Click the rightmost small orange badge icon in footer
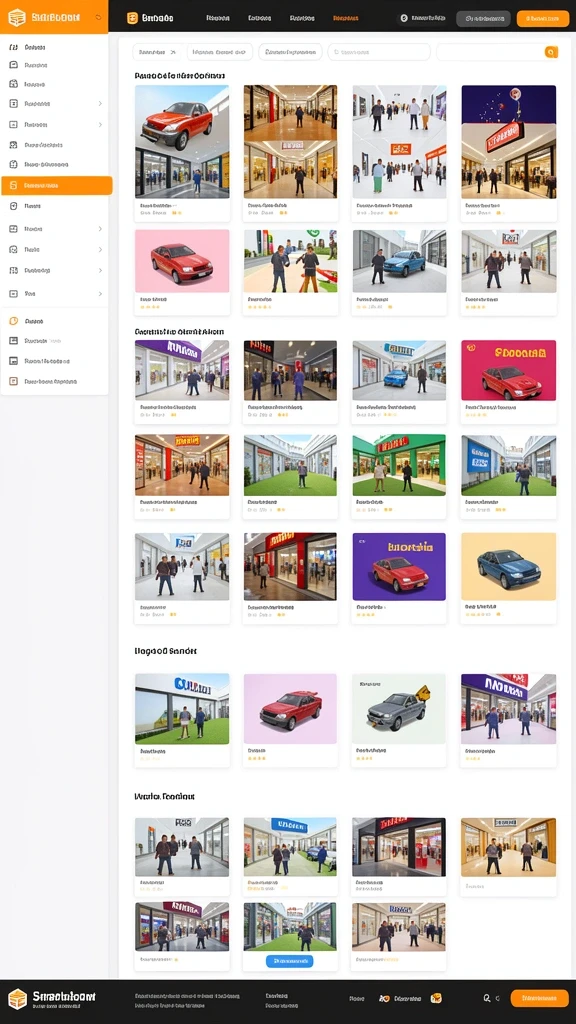 click(436, 998)
